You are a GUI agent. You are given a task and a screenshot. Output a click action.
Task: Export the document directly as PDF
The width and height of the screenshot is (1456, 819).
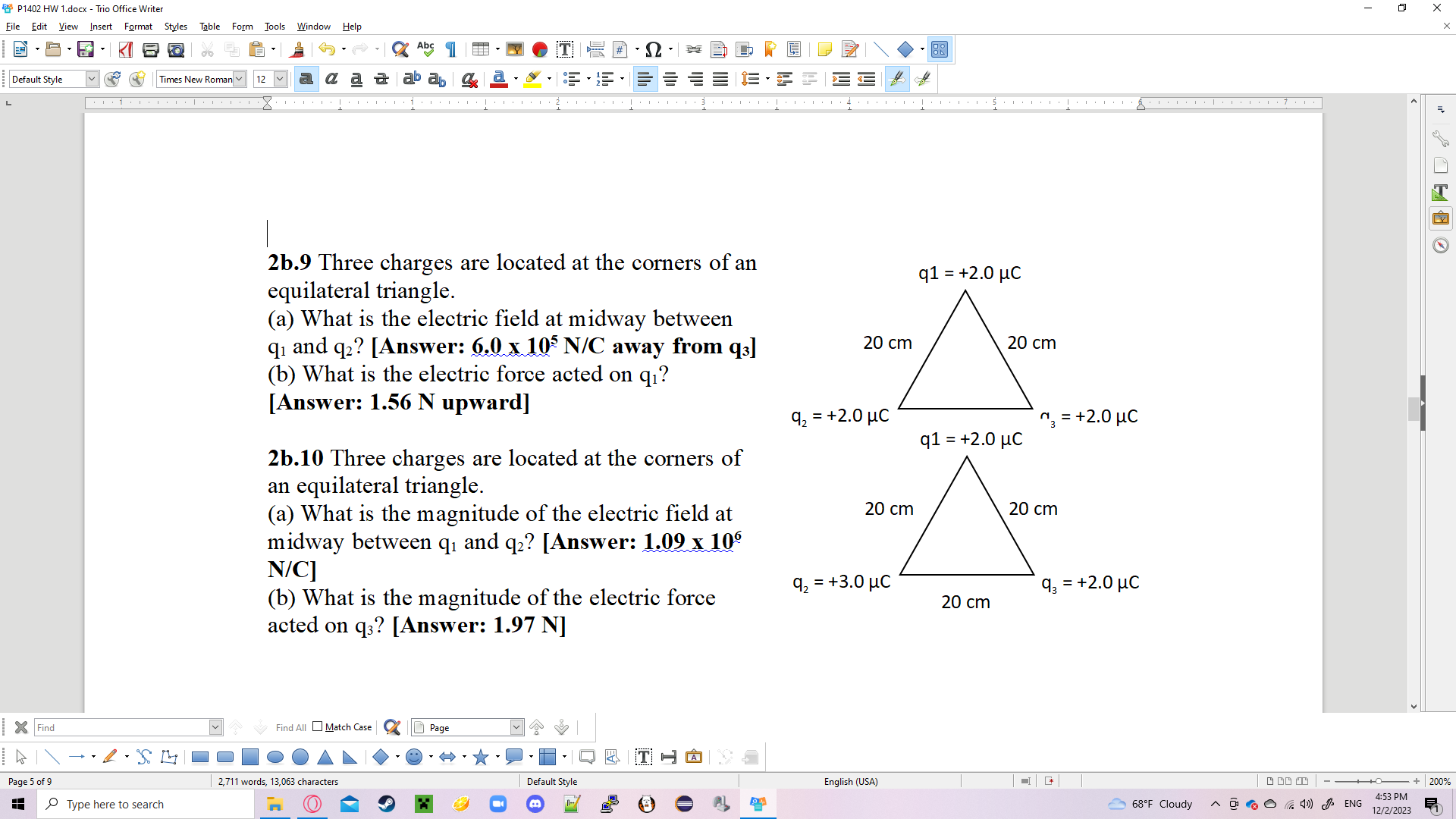126,49
